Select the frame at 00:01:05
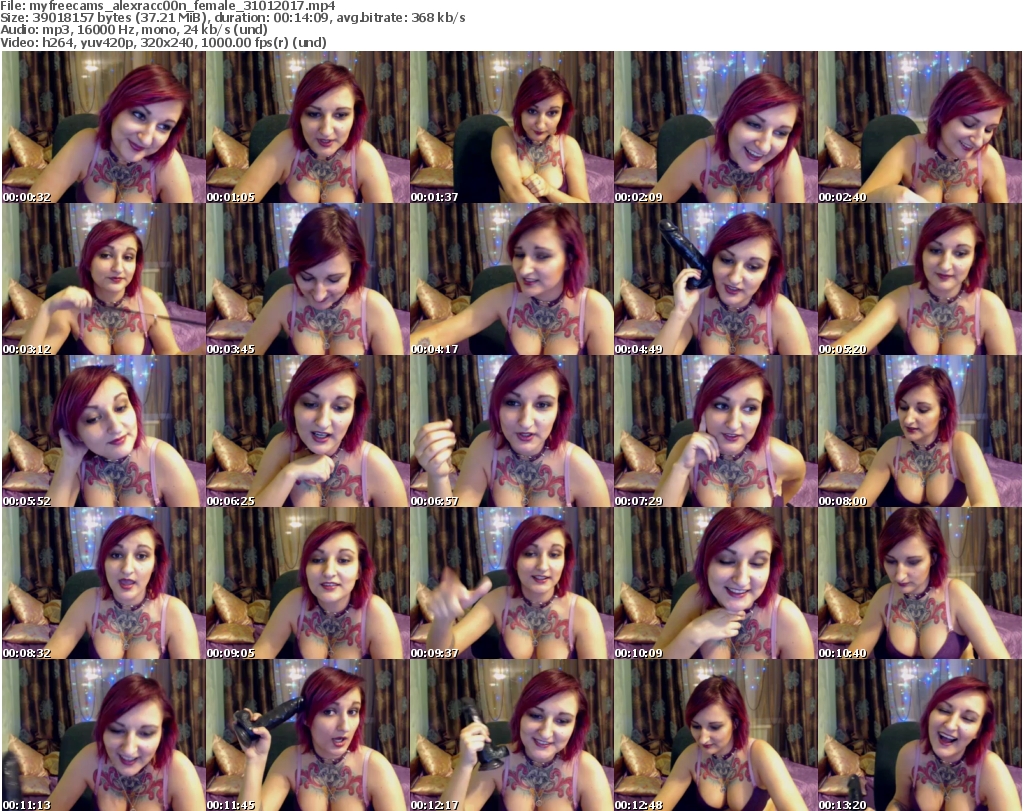 point(307,127)
